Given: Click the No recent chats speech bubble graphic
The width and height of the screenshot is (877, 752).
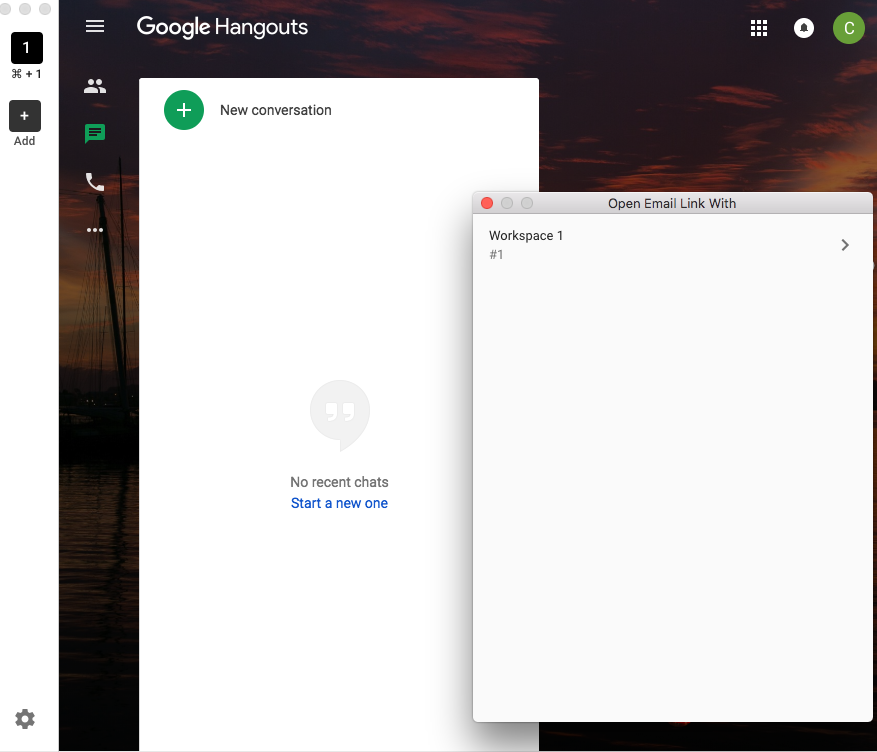Looking at the screenshot, I should coord(339,413).
